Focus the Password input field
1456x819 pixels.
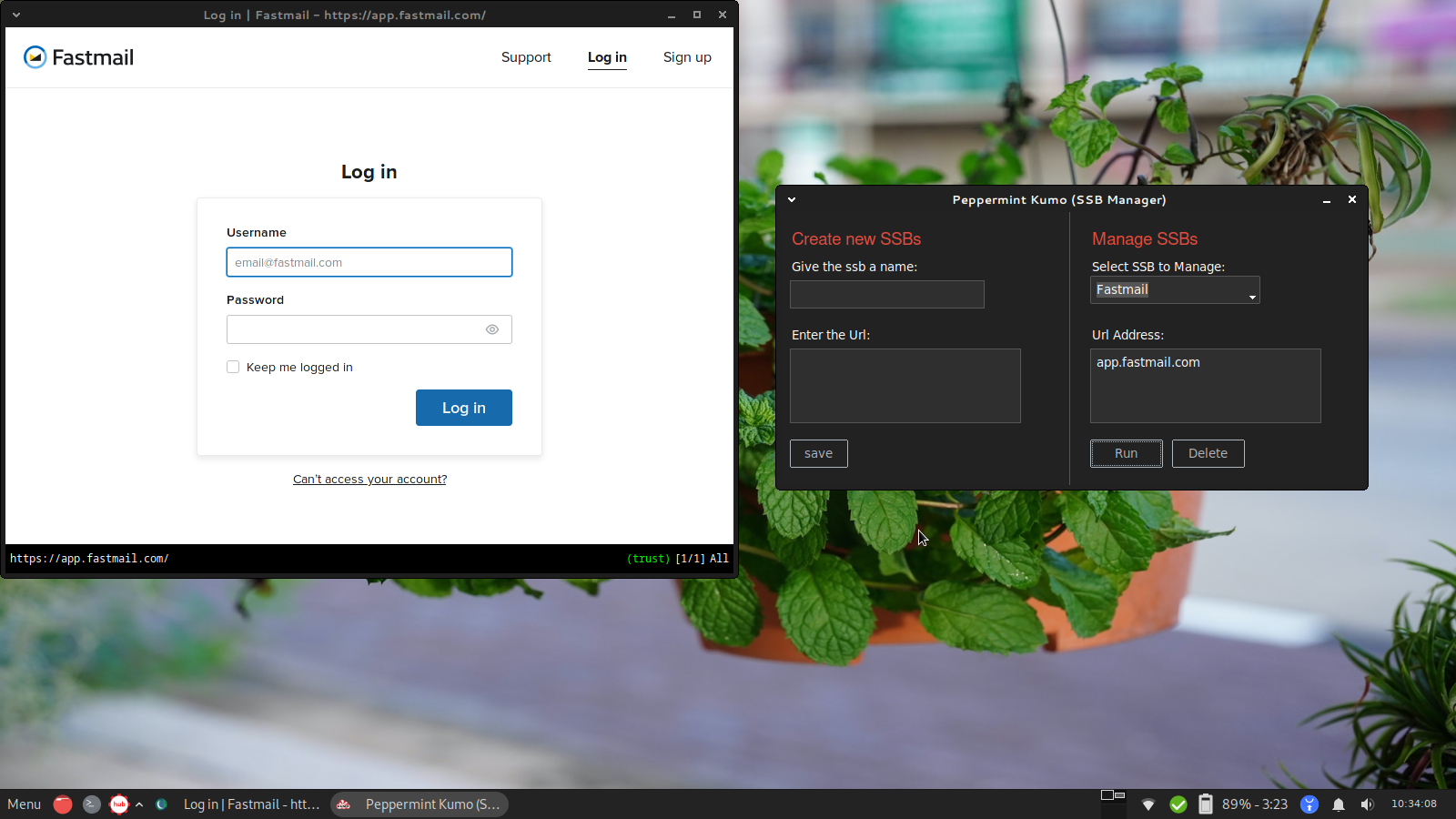(x=369, y=329)
